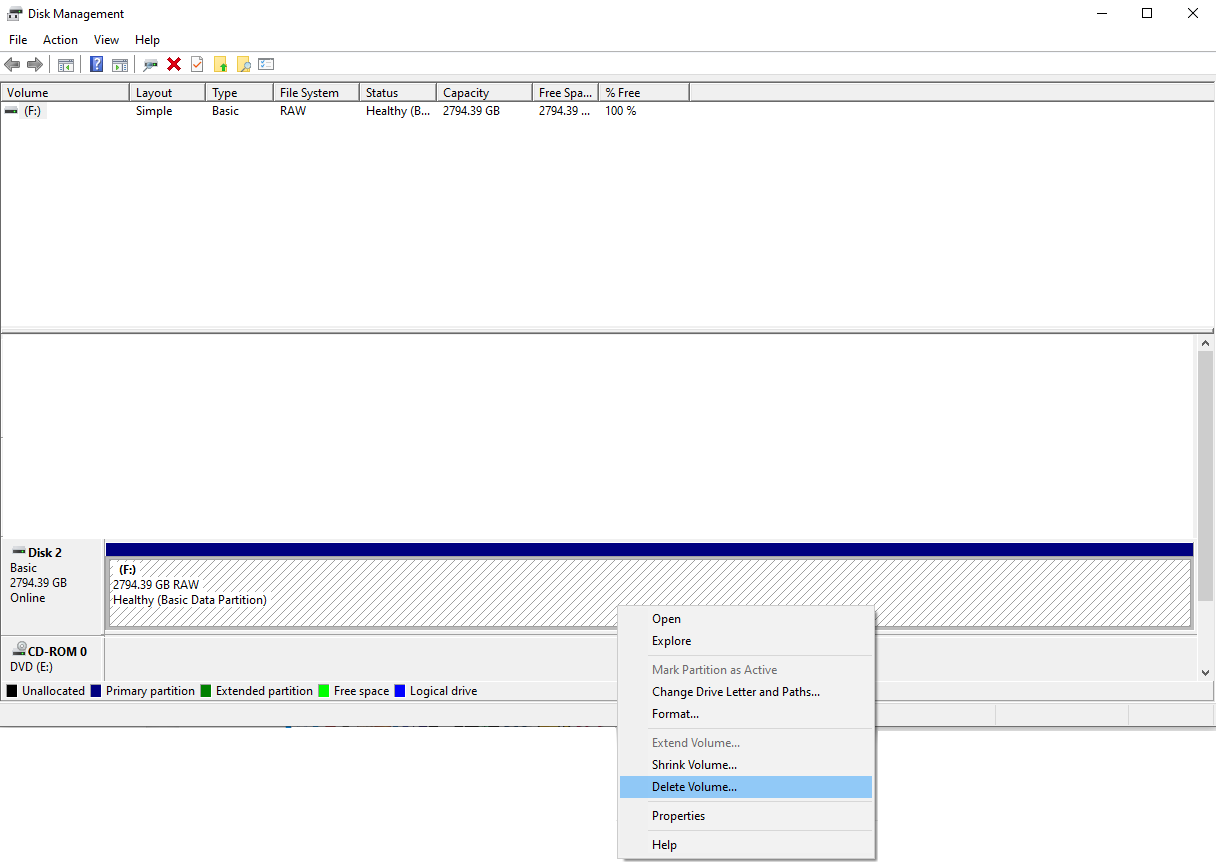This screenshot has height=862, width=1216.
Task: Click the Back navigation arrow icon
Action: (x=12, y=64)
